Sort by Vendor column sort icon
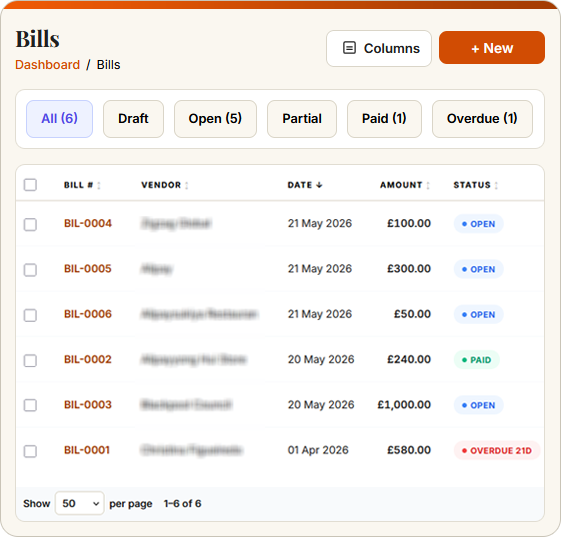 187,185
